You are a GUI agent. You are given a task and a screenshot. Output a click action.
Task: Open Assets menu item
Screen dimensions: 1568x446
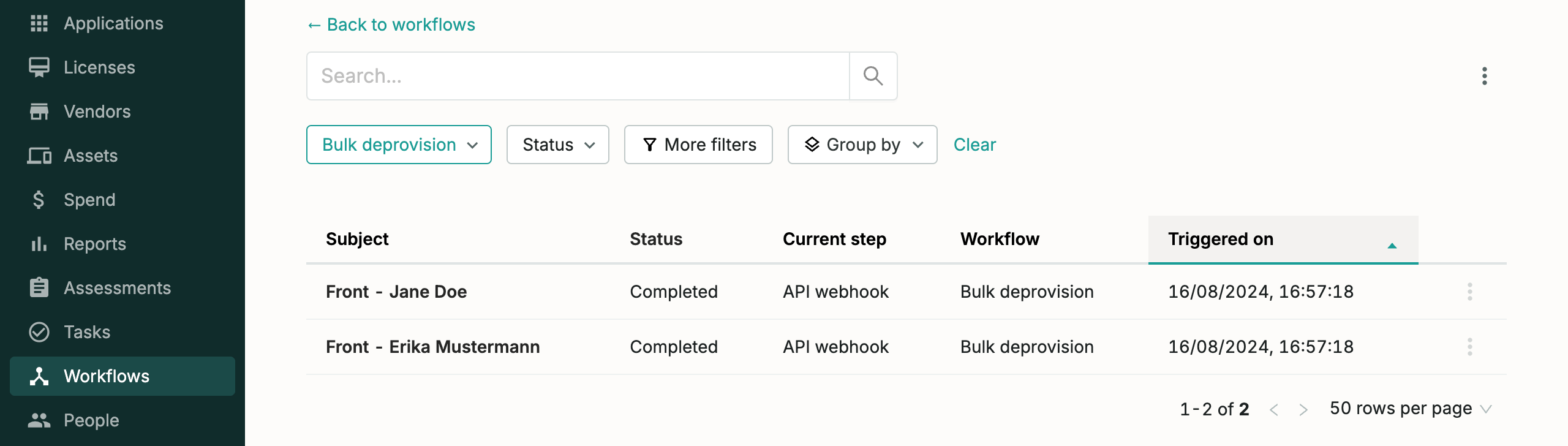123,156
